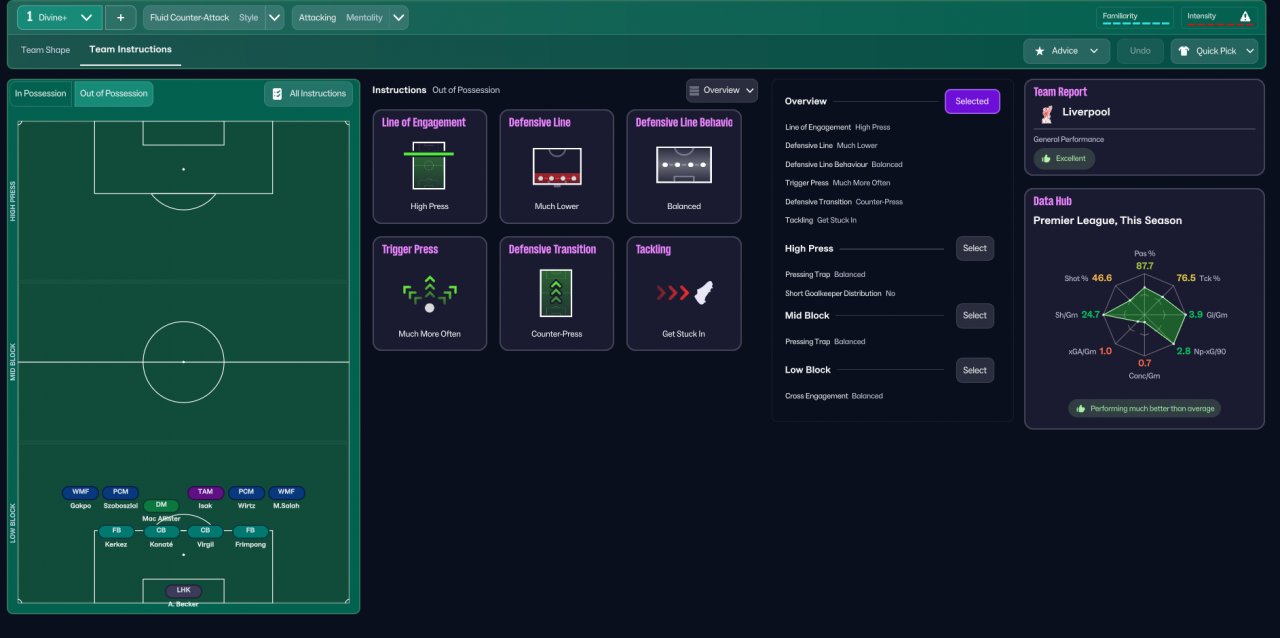
Task: Click the Performing much better than average badge
Action: click(1144, 408)
